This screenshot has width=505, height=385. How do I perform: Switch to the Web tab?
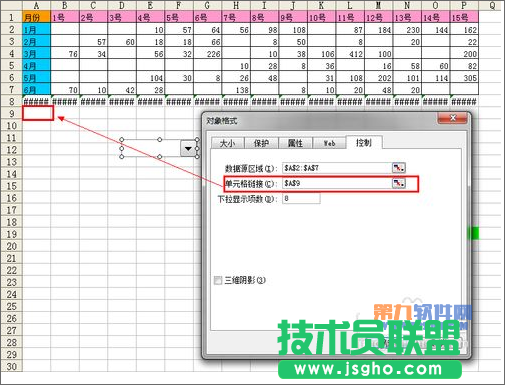(x=329, y=143)
